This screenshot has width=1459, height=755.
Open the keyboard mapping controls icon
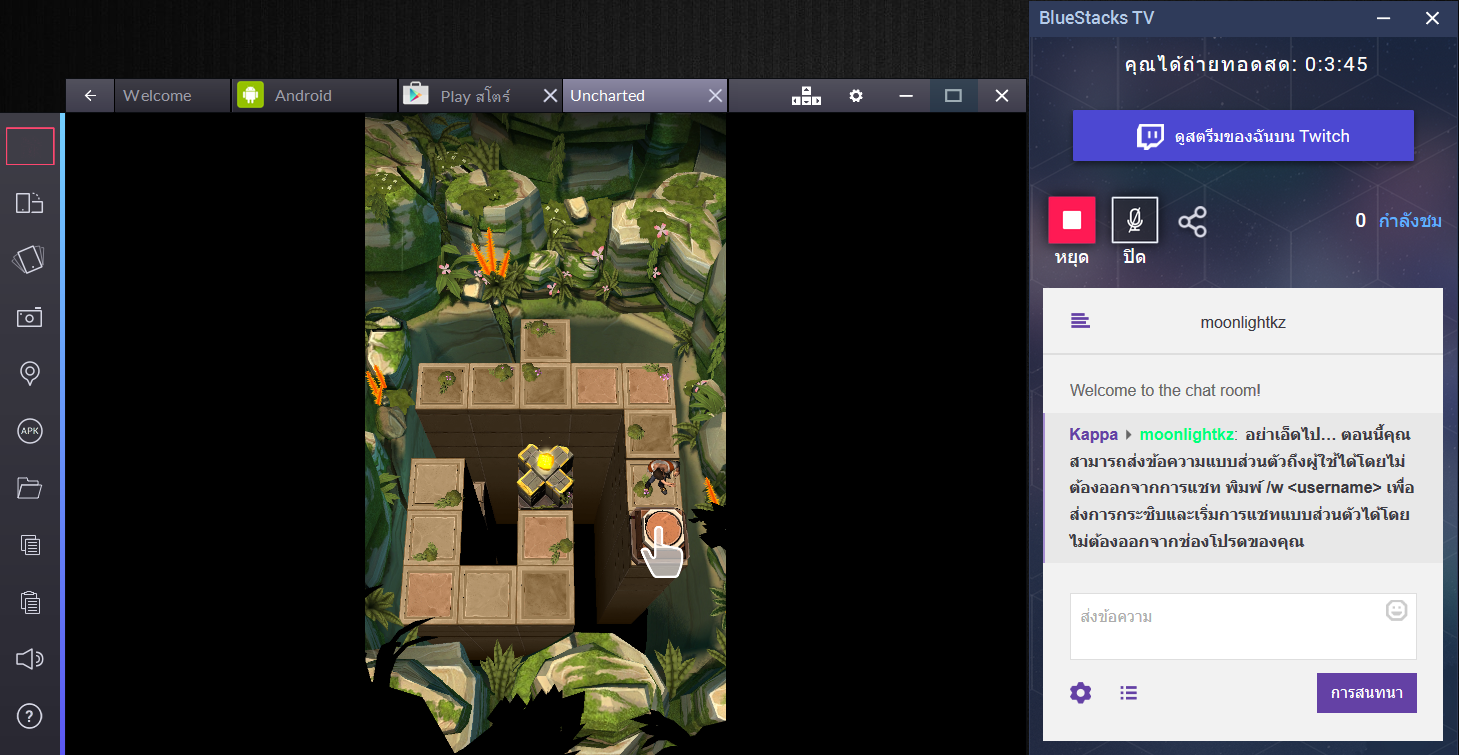pyautogui.click(x=806, y=96)
